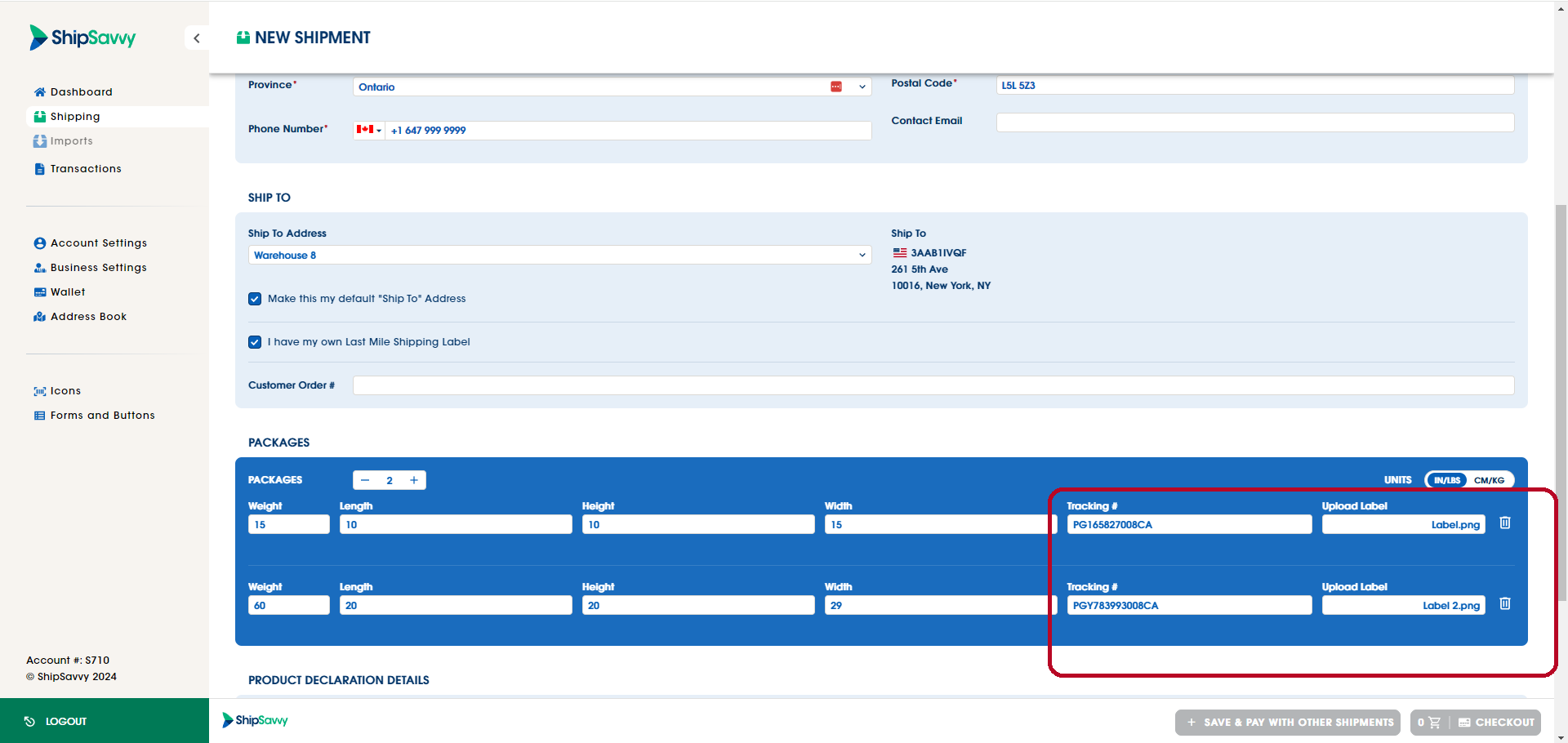
Task: Click the Wallet card icon
Action: (39, 292)
